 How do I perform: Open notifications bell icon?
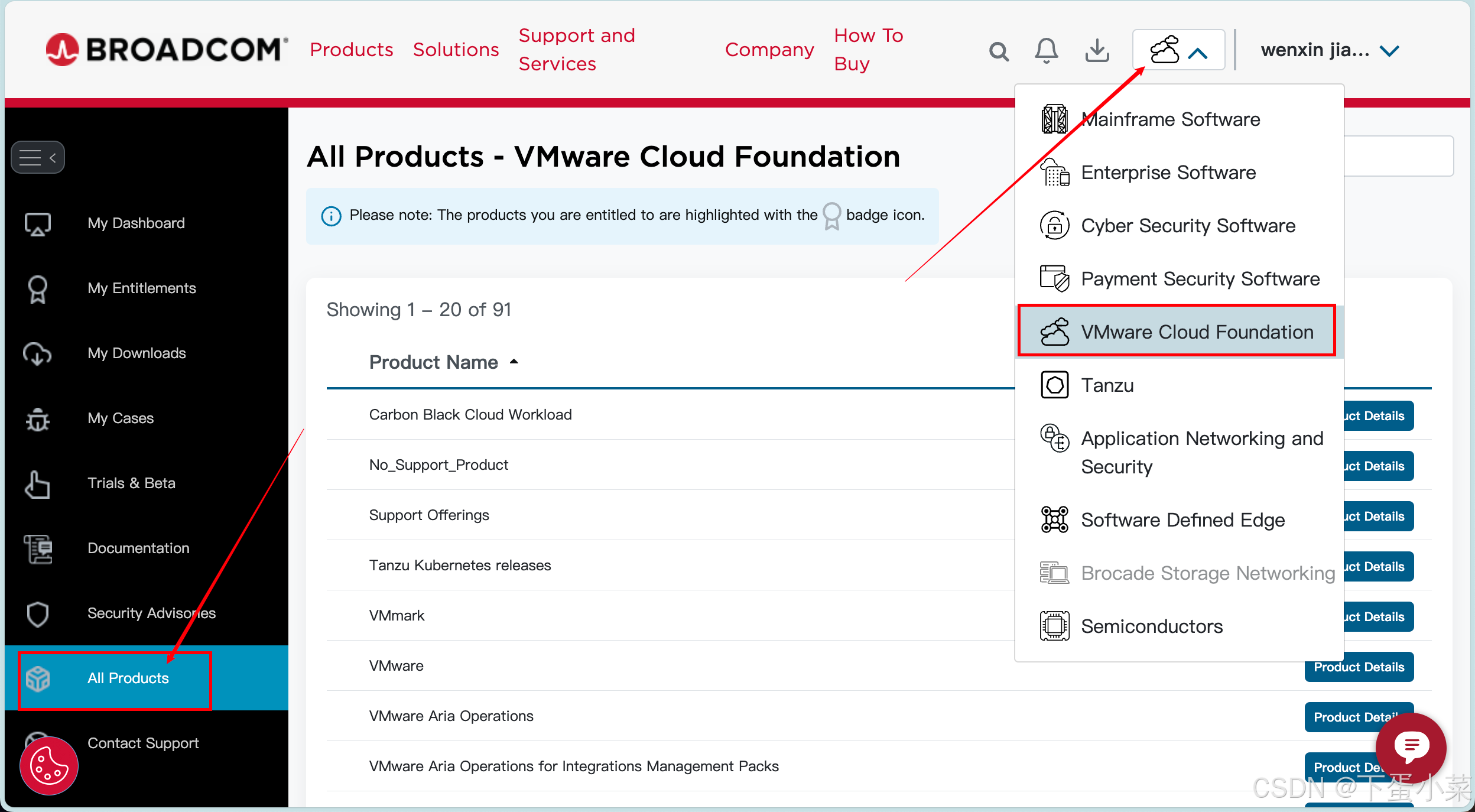[x=1046, y=51]
